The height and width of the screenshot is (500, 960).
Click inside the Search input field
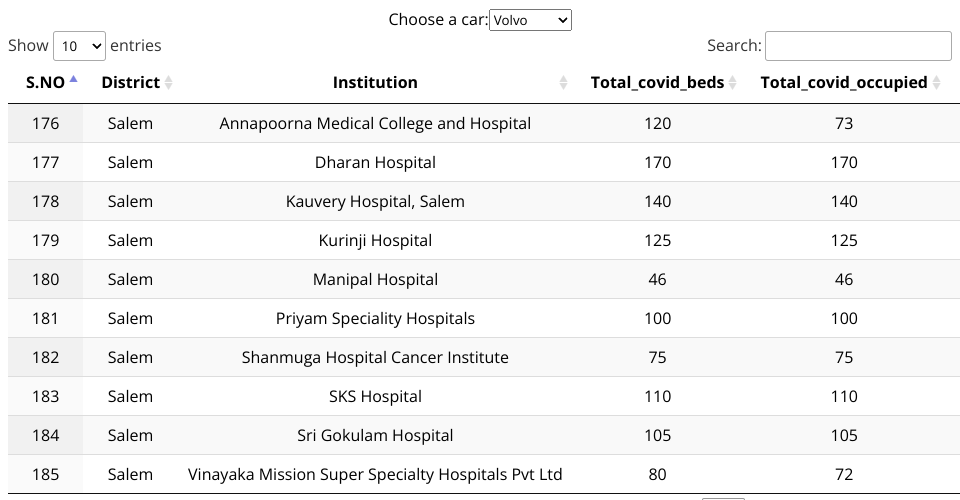click(x=857, y=46)
